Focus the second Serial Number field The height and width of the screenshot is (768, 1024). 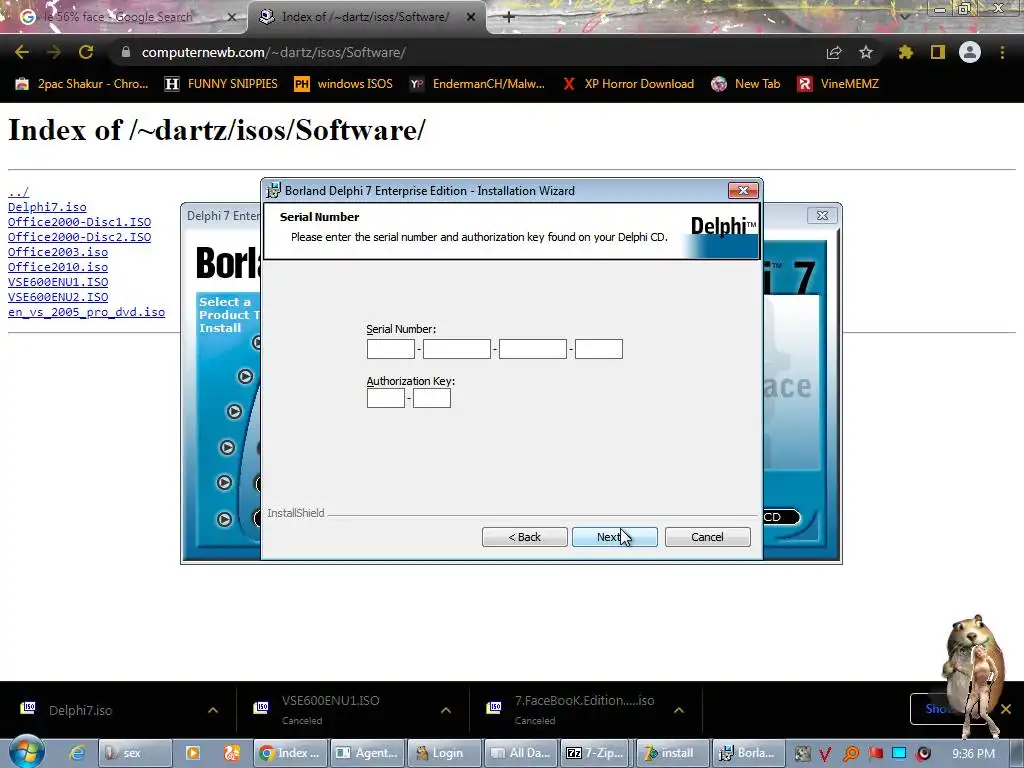point(456,349)
